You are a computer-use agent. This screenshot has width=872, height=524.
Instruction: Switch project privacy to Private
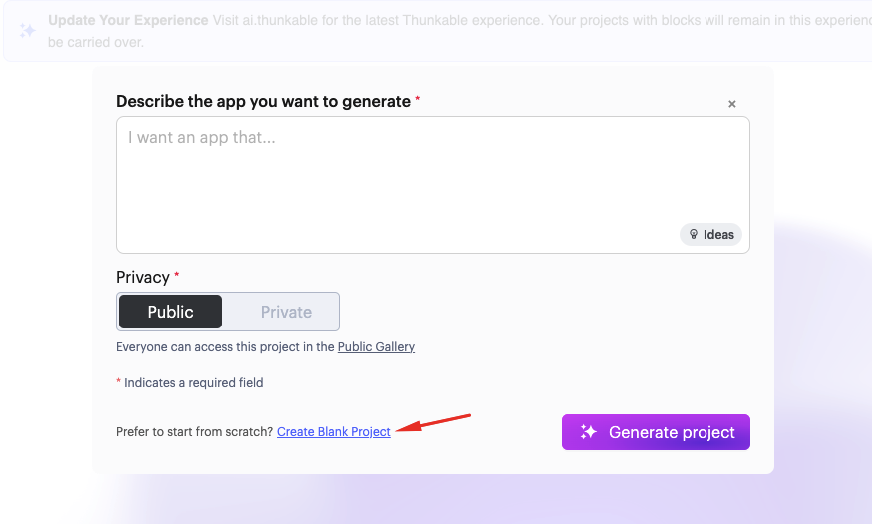(286, 312)
